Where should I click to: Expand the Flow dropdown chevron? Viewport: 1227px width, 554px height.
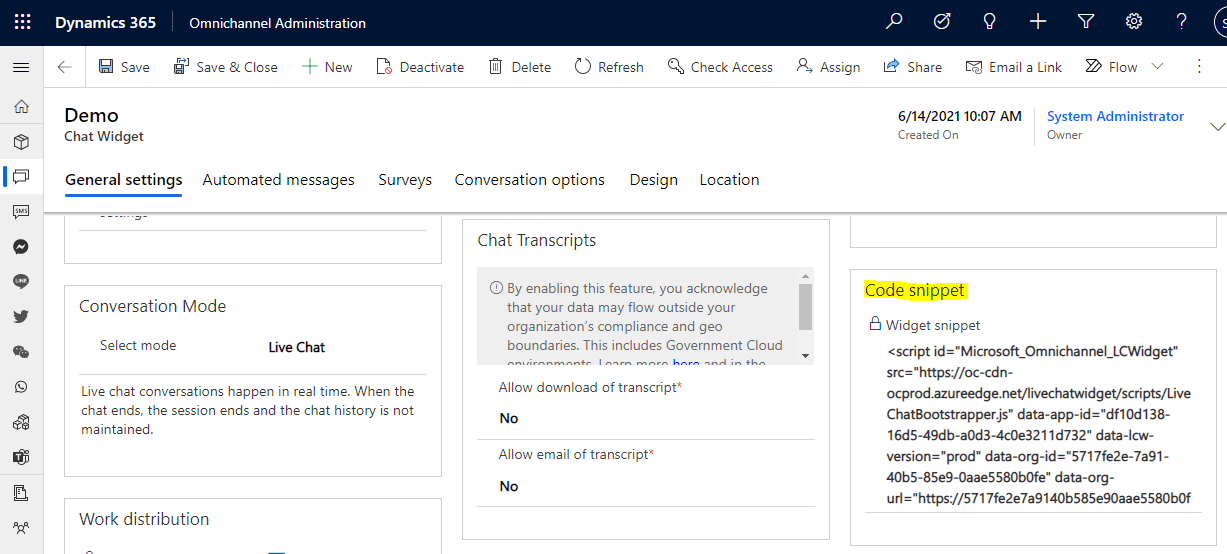(1158, 67)
